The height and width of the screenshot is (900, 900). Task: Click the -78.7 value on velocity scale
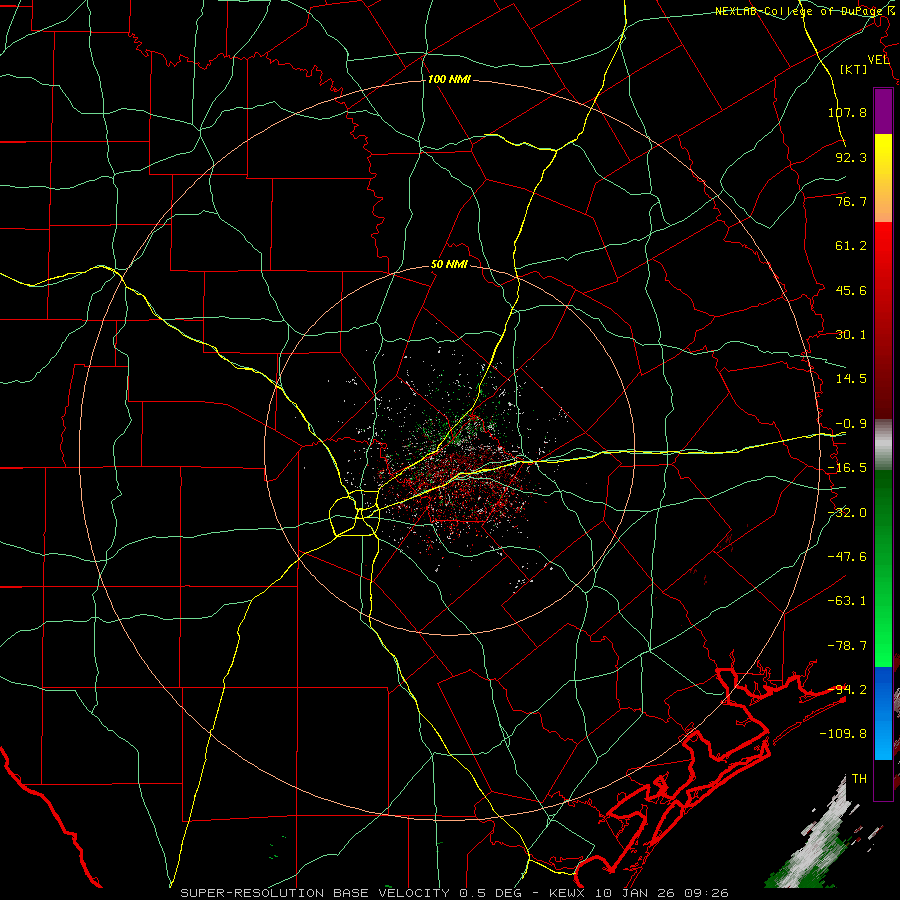tap(847, 646)
